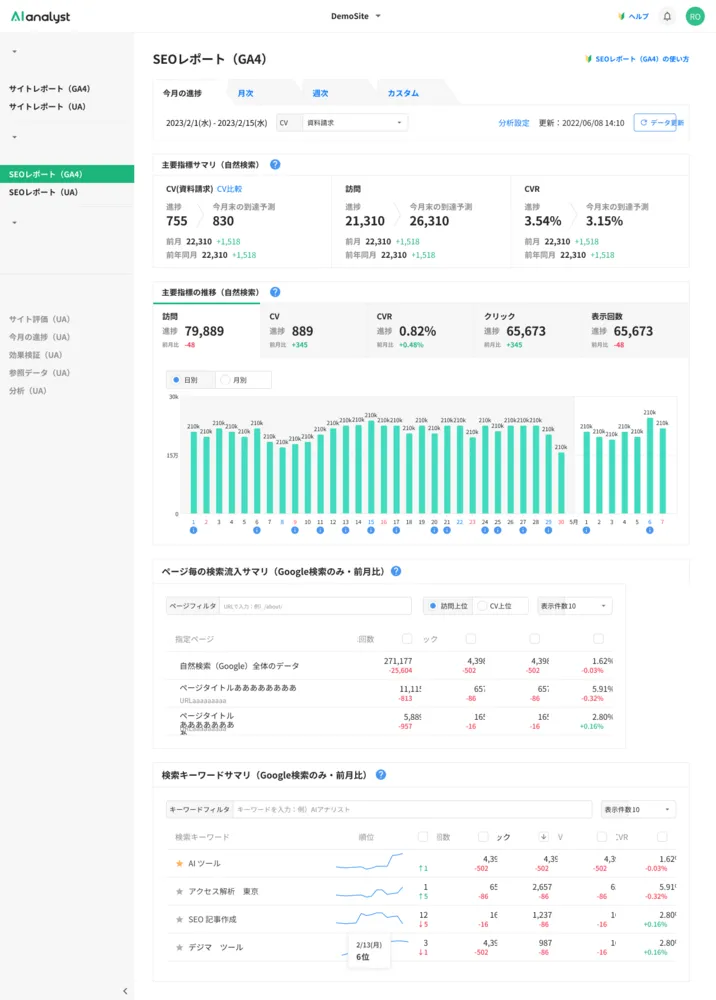Open 表示件数10 dropdown in page summary
Image resolution: width=716 pixels, height=1000 pixels.
point(574,606)
